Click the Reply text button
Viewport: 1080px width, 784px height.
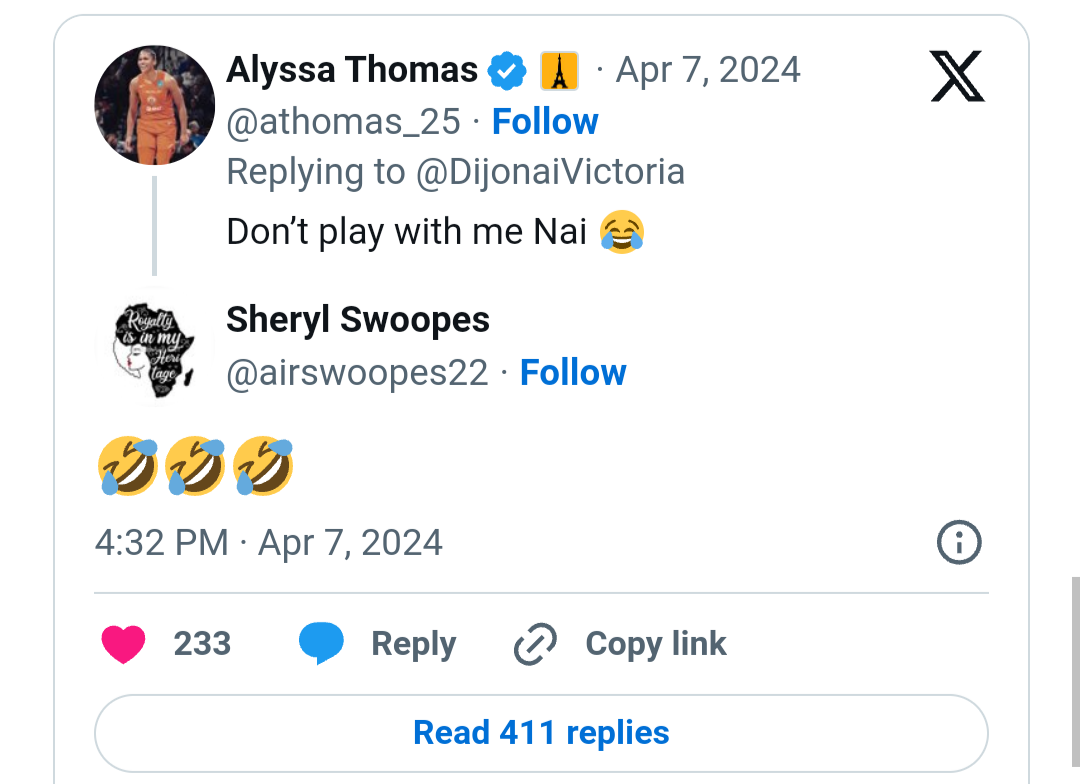413,644
